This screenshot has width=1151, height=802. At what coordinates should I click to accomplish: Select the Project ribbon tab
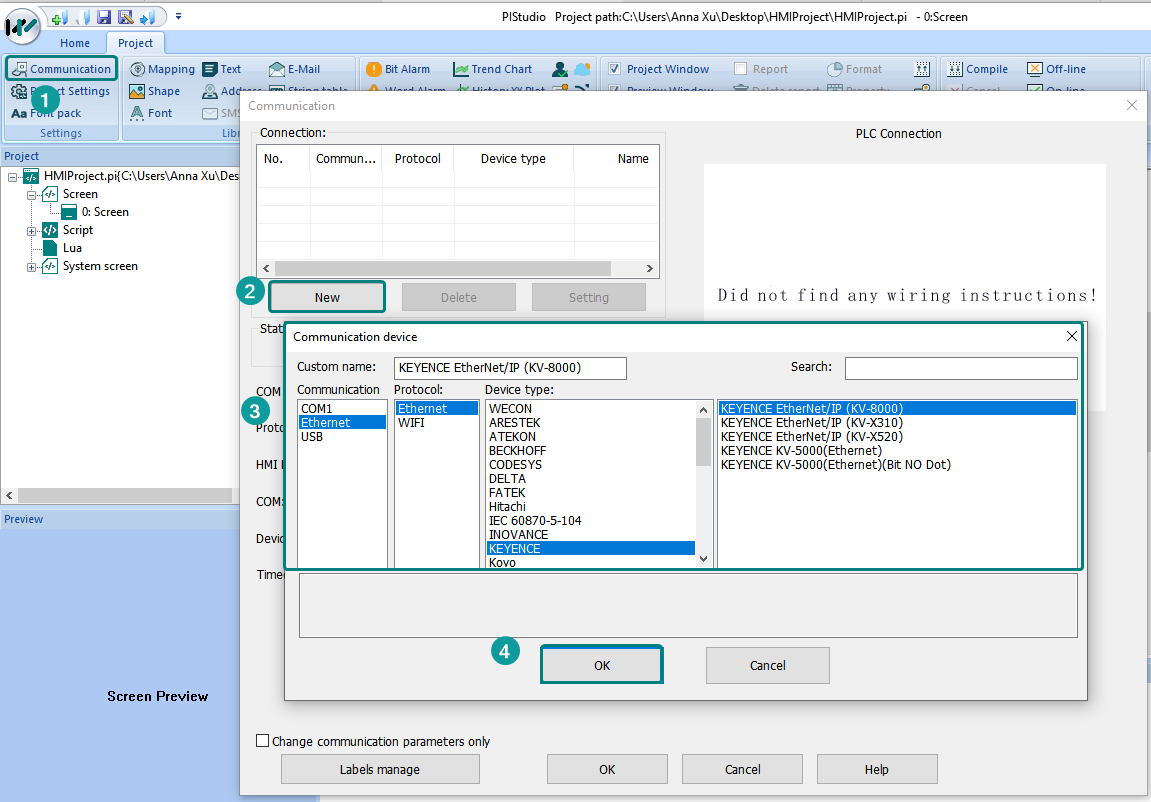click(x=136, y=43)
